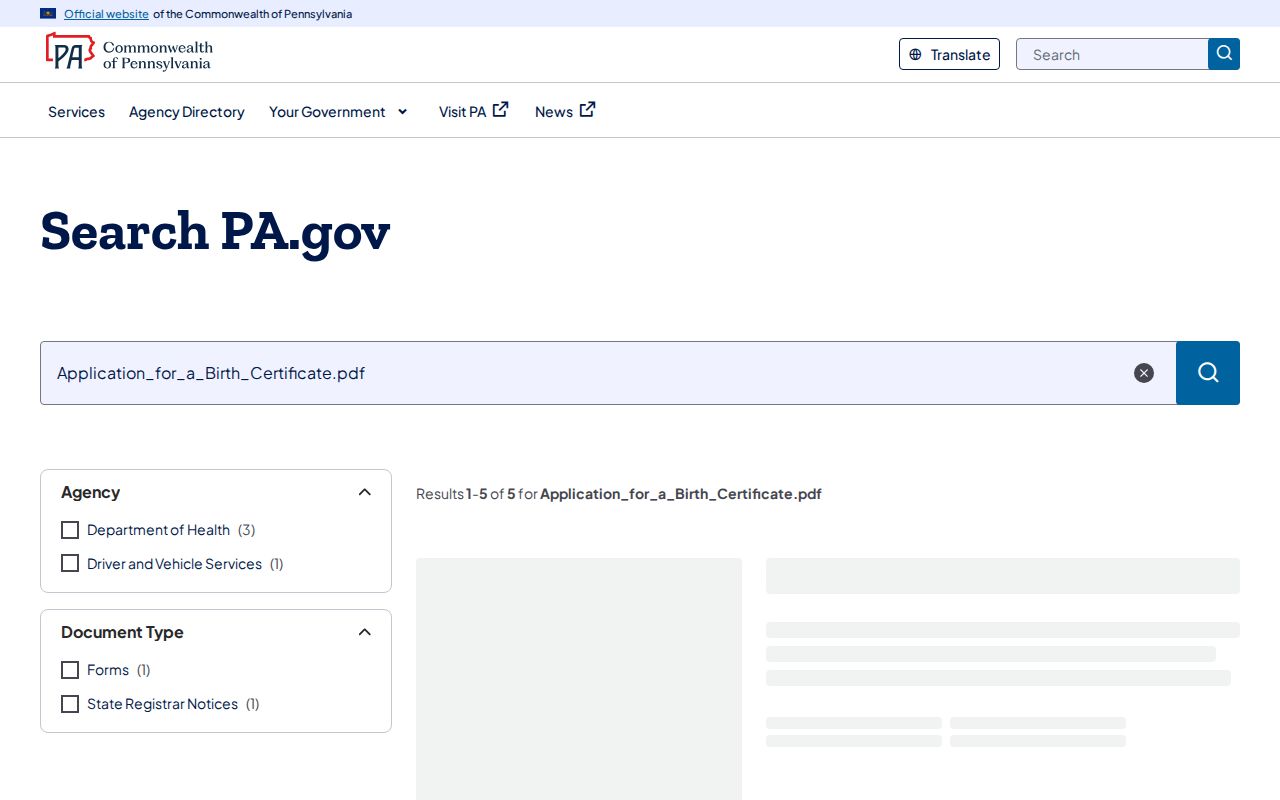This screenshot has height=800, width=1280.
Task: Open the News link
Action: (x=554, y=112)
